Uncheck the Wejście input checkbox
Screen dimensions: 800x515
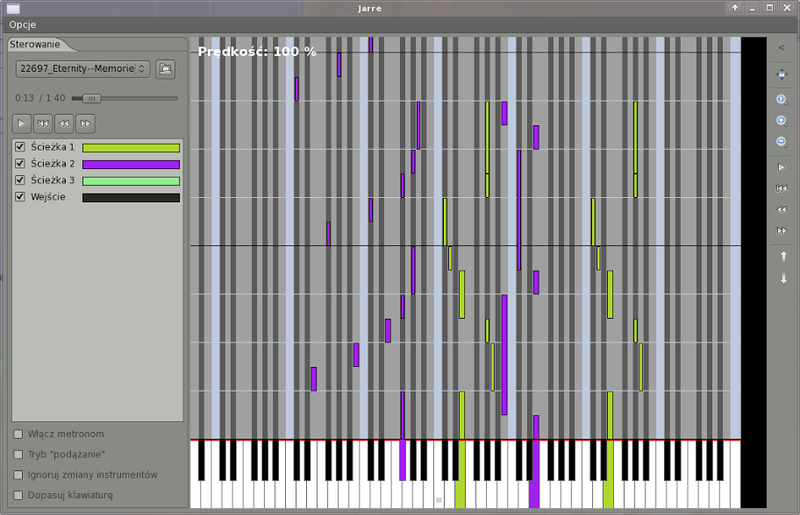click(20, 197)
